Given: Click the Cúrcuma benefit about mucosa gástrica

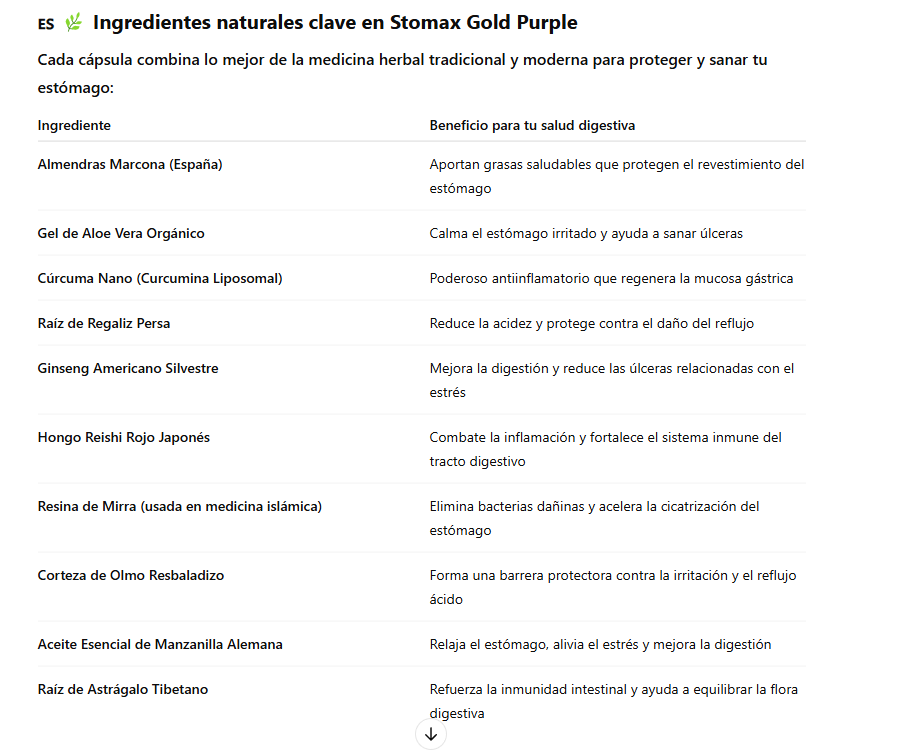Looking at the screenshot, I should coord(611,278).
